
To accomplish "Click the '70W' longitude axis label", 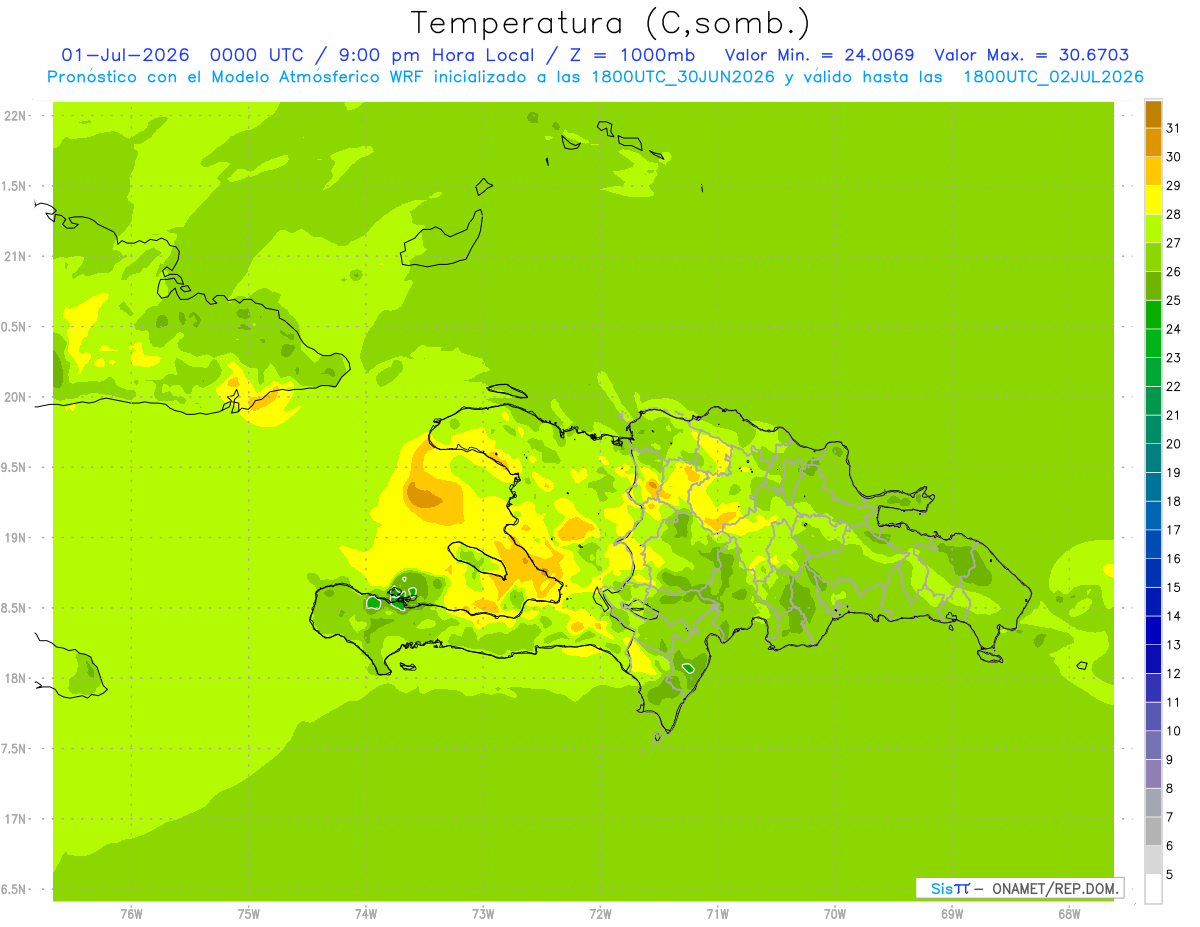I will coord(835,913).
